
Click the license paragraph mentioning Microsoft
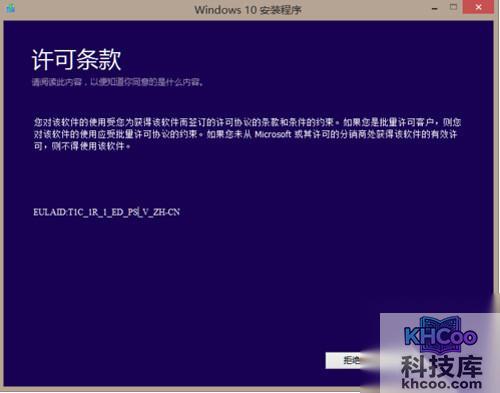point(247,134)
